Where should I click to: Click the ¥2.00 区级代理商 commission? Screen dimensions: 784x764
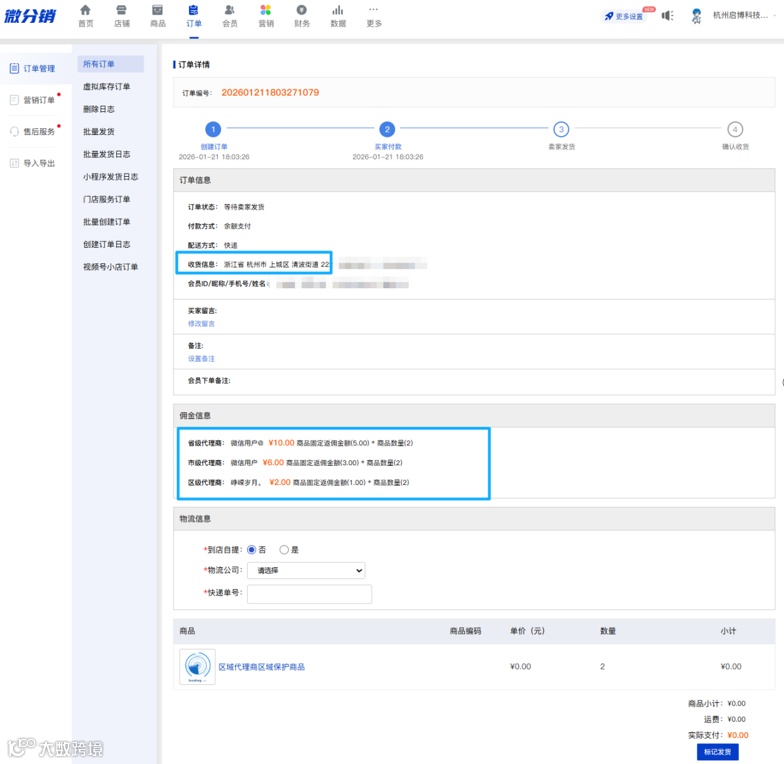click(280, 482)
